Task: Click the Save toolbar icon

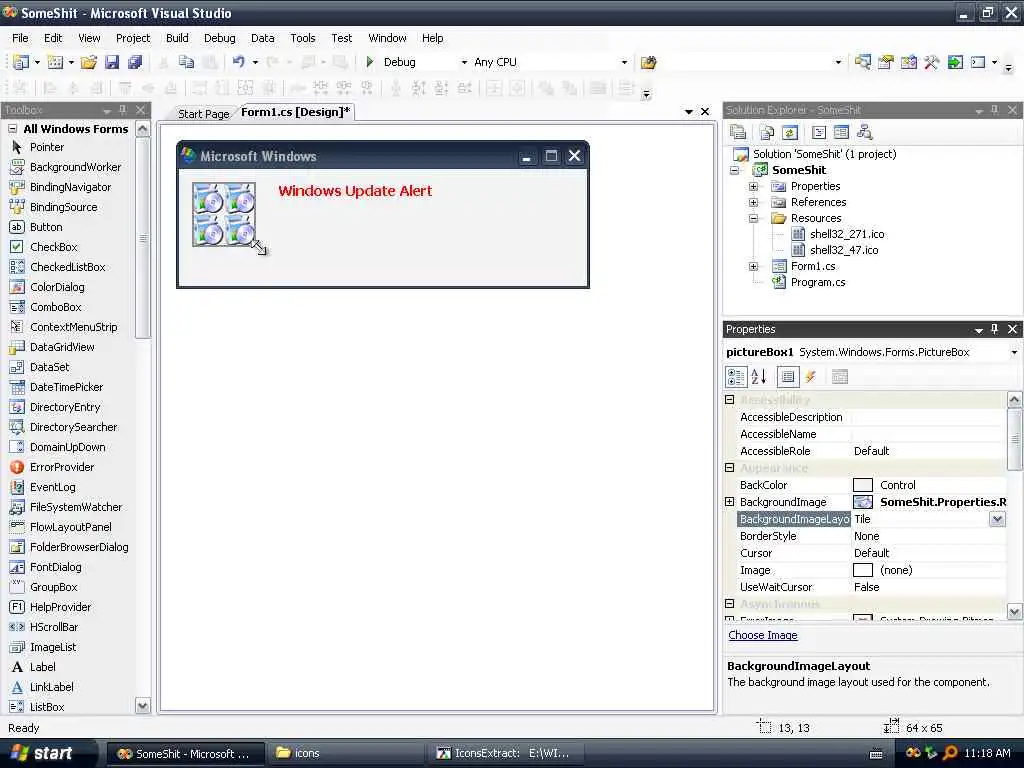Action: point(112,62)
